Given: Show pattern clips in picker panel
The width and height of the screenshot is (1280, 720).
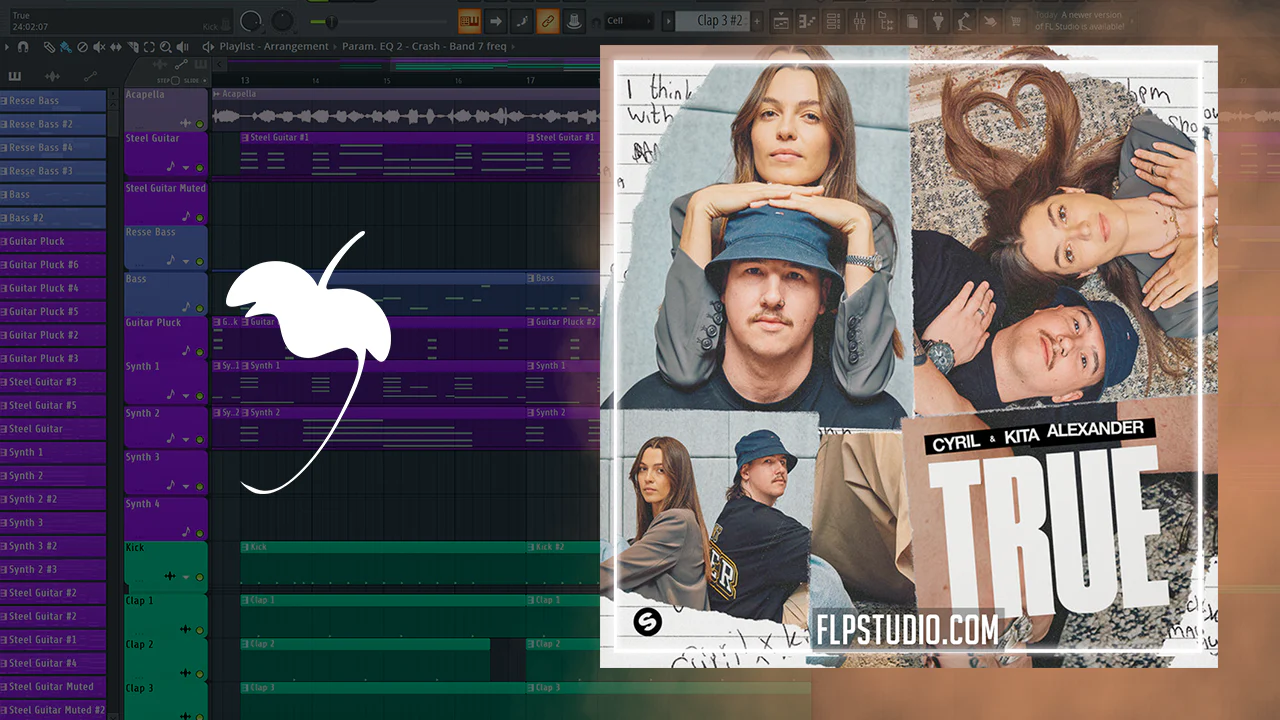Looking at the screenshot, I should (16, 77).
